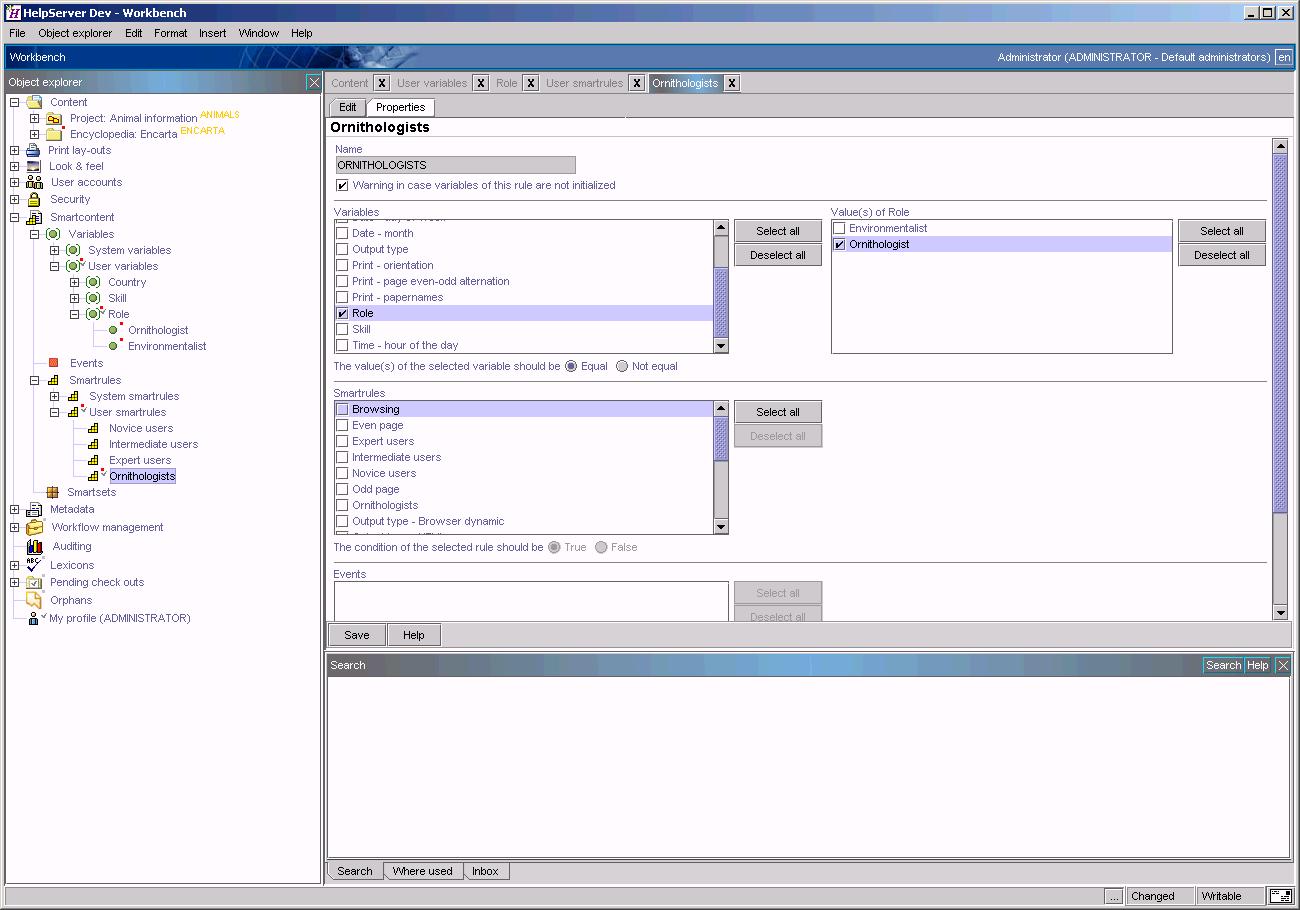Viewport: 1300px width, 910px height.
Task: Click inside the Name input field
Action: (x=455, y=164)
